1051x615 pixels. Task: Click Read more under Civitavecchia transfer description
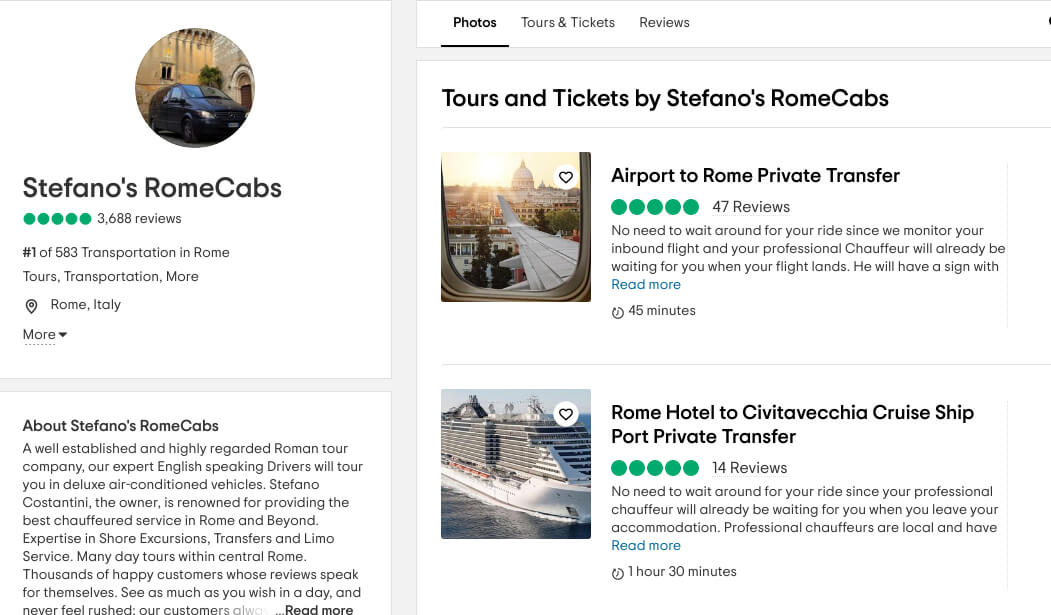[645, 546]
